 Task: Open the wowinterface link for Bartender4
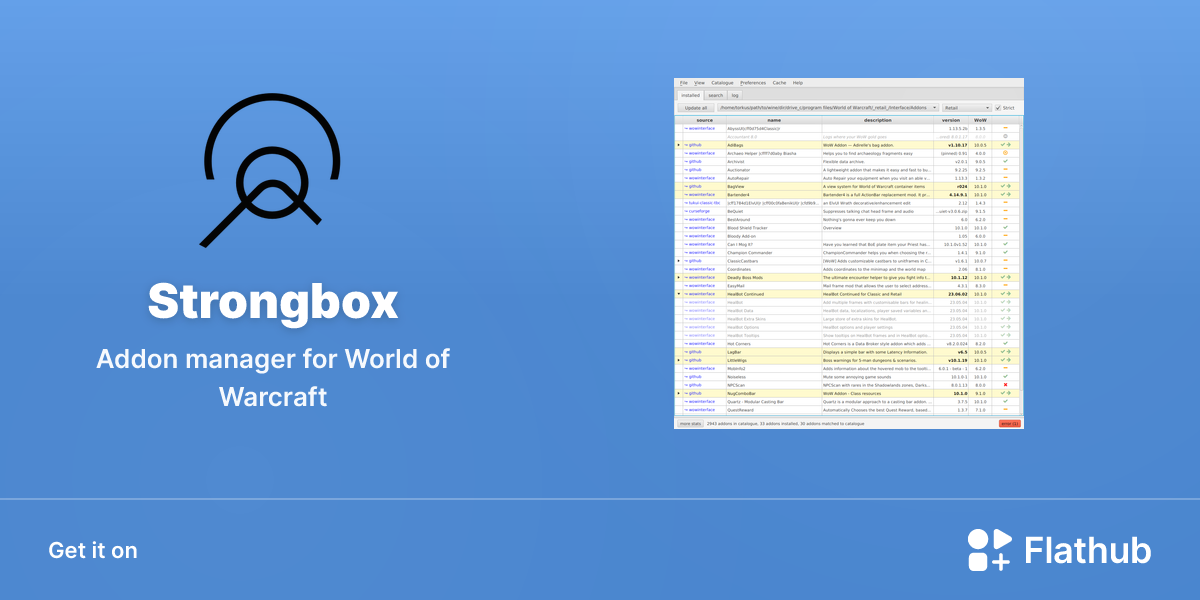[700, 195]
